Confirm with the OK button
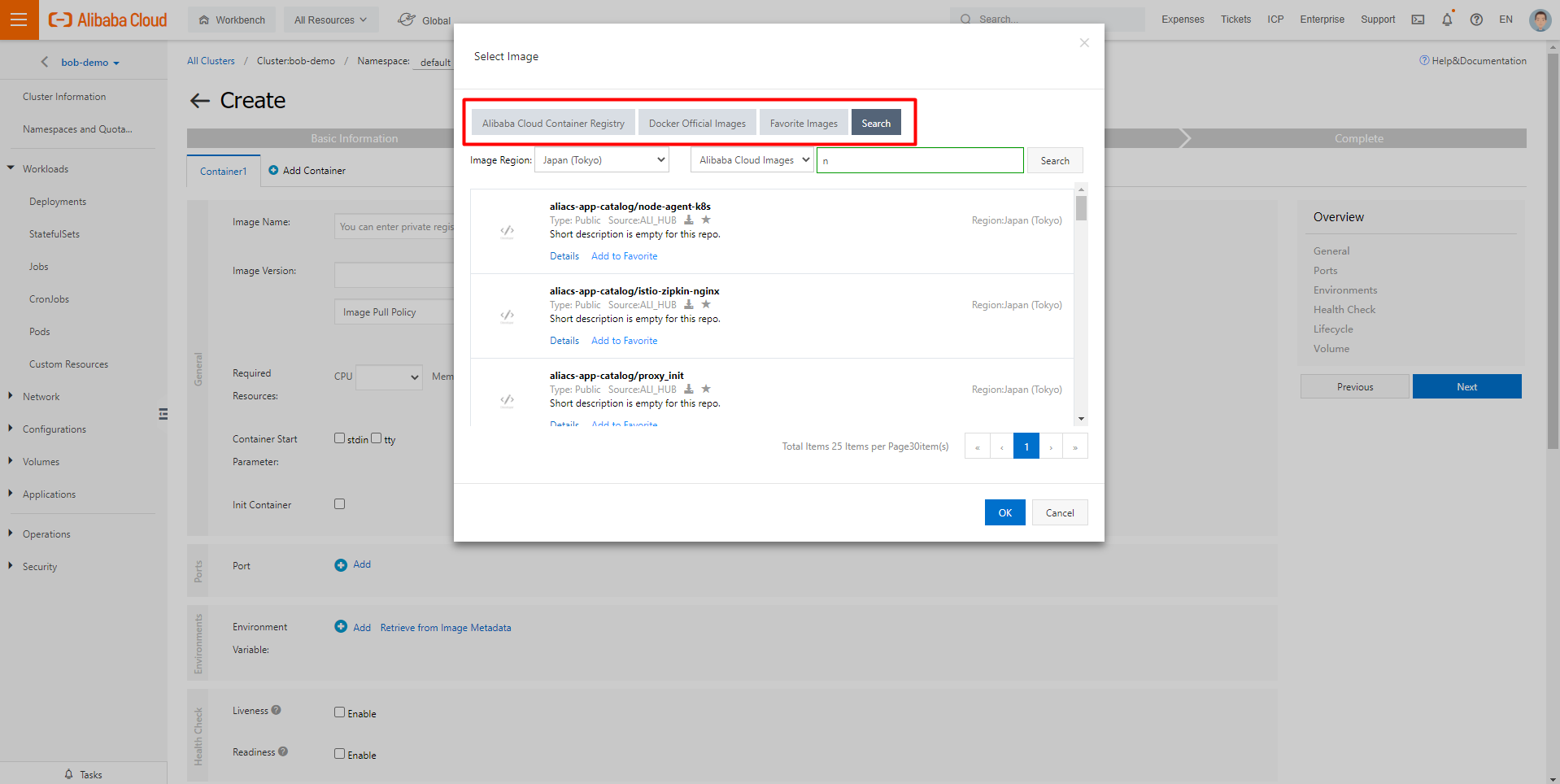This screenshot has width=1560, height=784. 1005,512
